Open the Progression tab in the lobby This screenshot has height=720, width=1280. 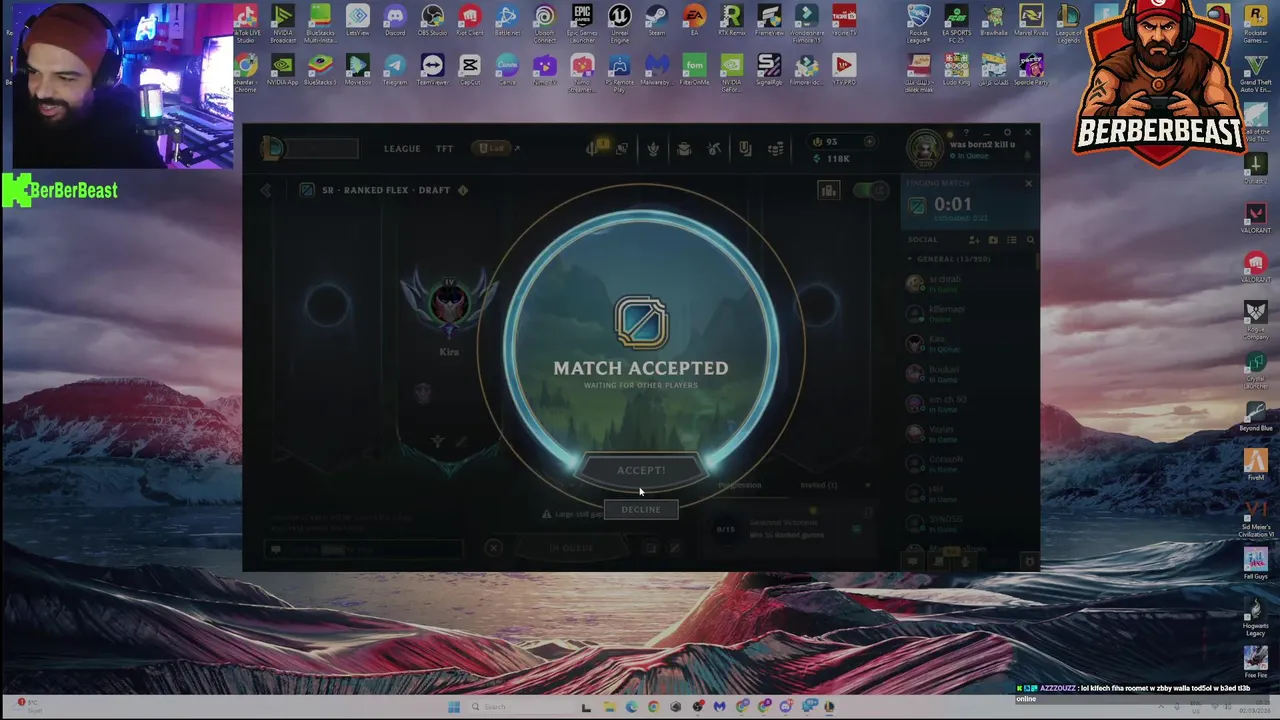[x=739, y=485]
